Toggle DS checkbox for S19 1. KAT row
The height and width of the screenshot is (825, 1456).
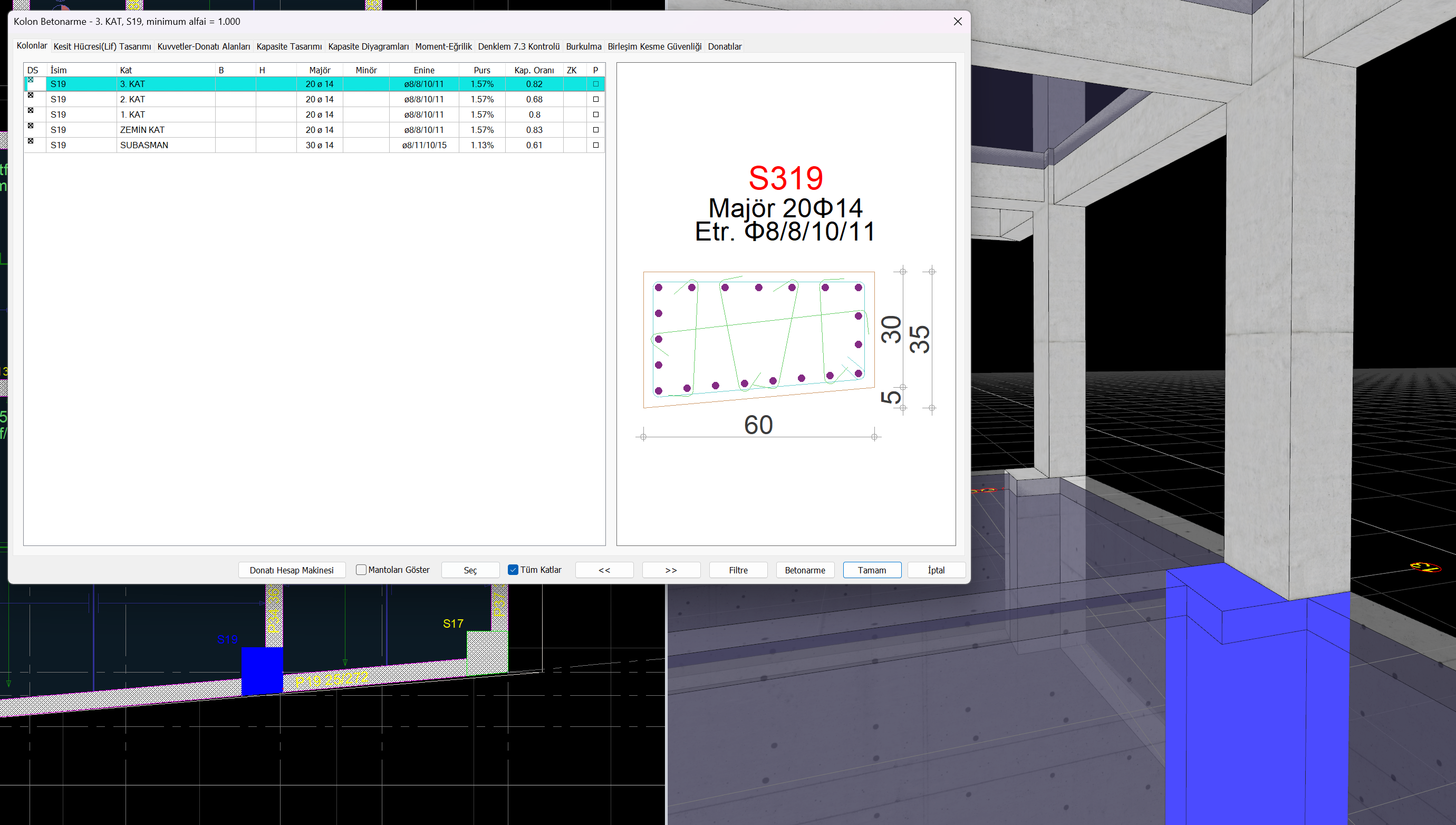[31, 110]
